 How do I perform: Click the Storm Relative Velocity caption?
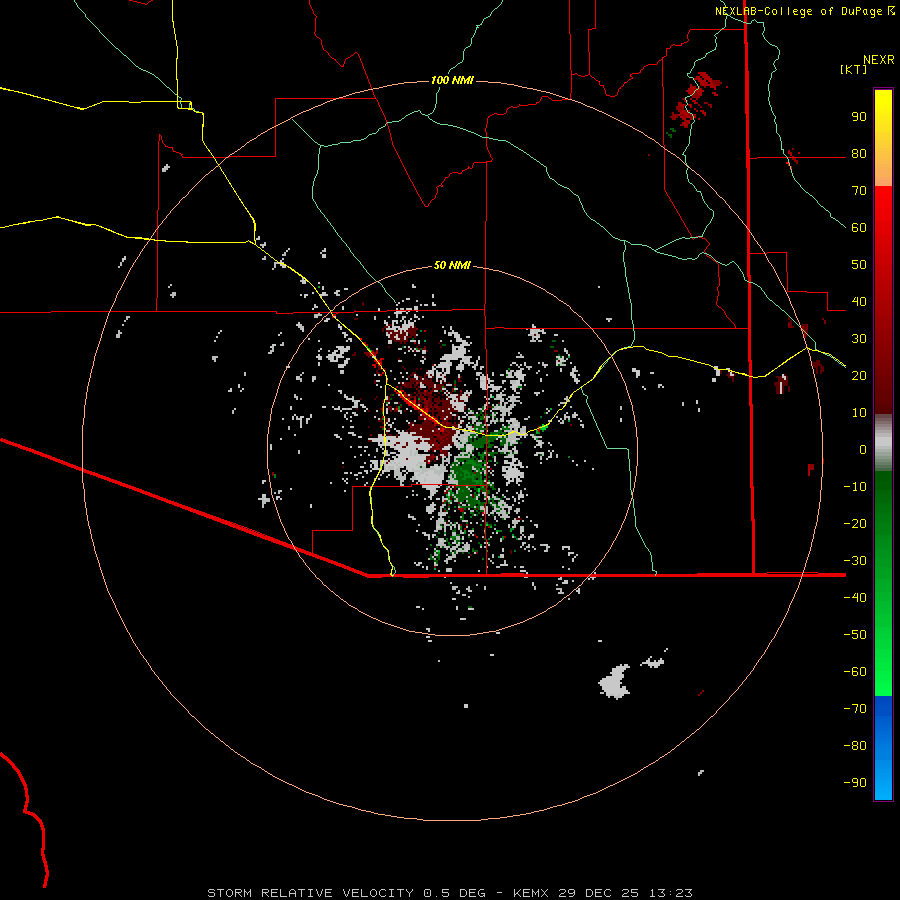450,893
